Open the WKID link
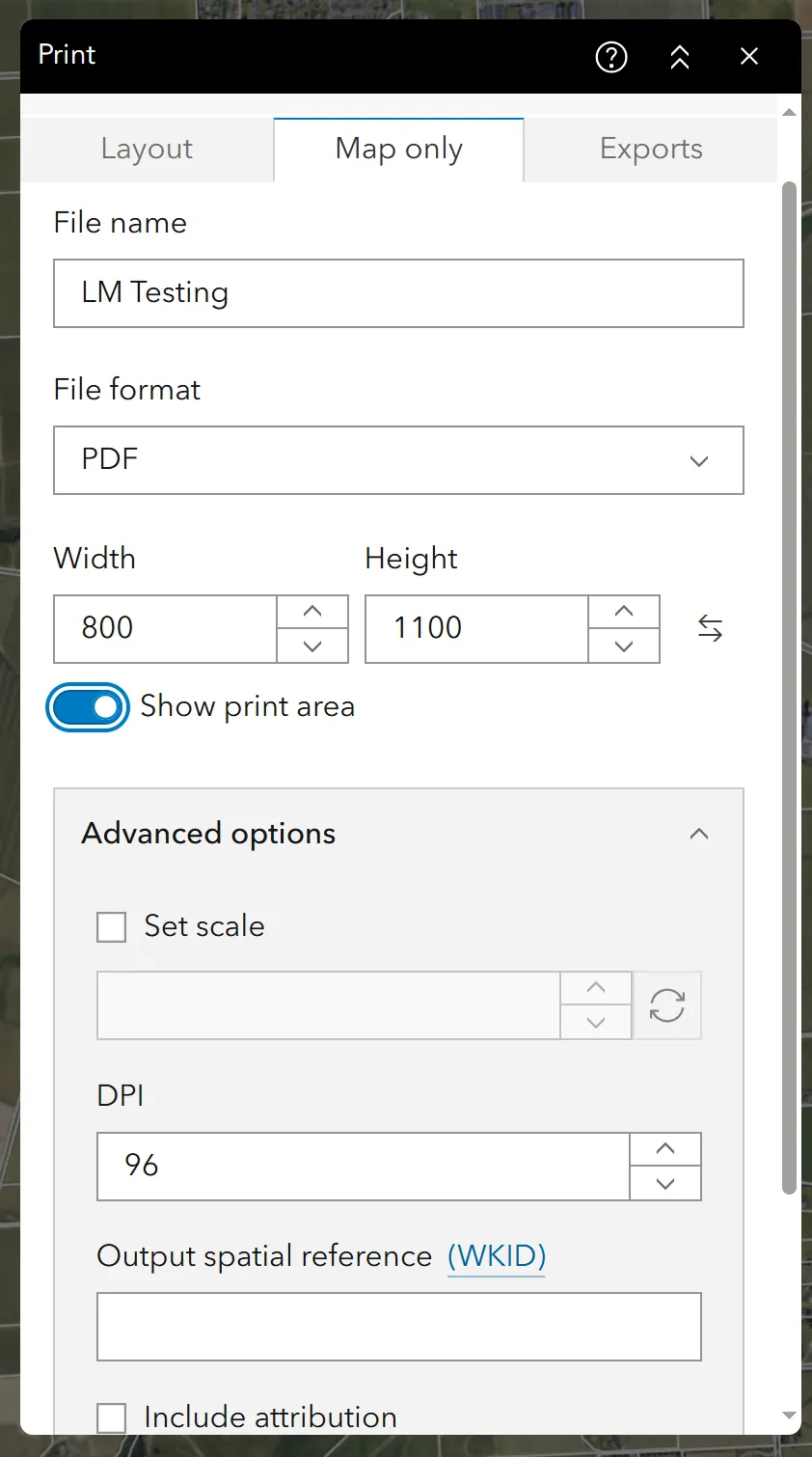Screen dimensions: 812x1457 [x=497, y=1256]
